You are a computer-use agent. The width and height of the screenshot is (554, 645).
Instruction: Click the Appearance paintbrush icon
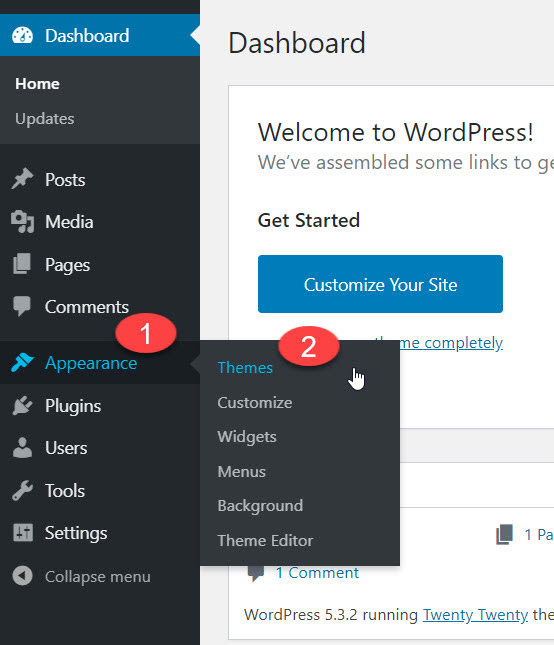click(22, 362)
